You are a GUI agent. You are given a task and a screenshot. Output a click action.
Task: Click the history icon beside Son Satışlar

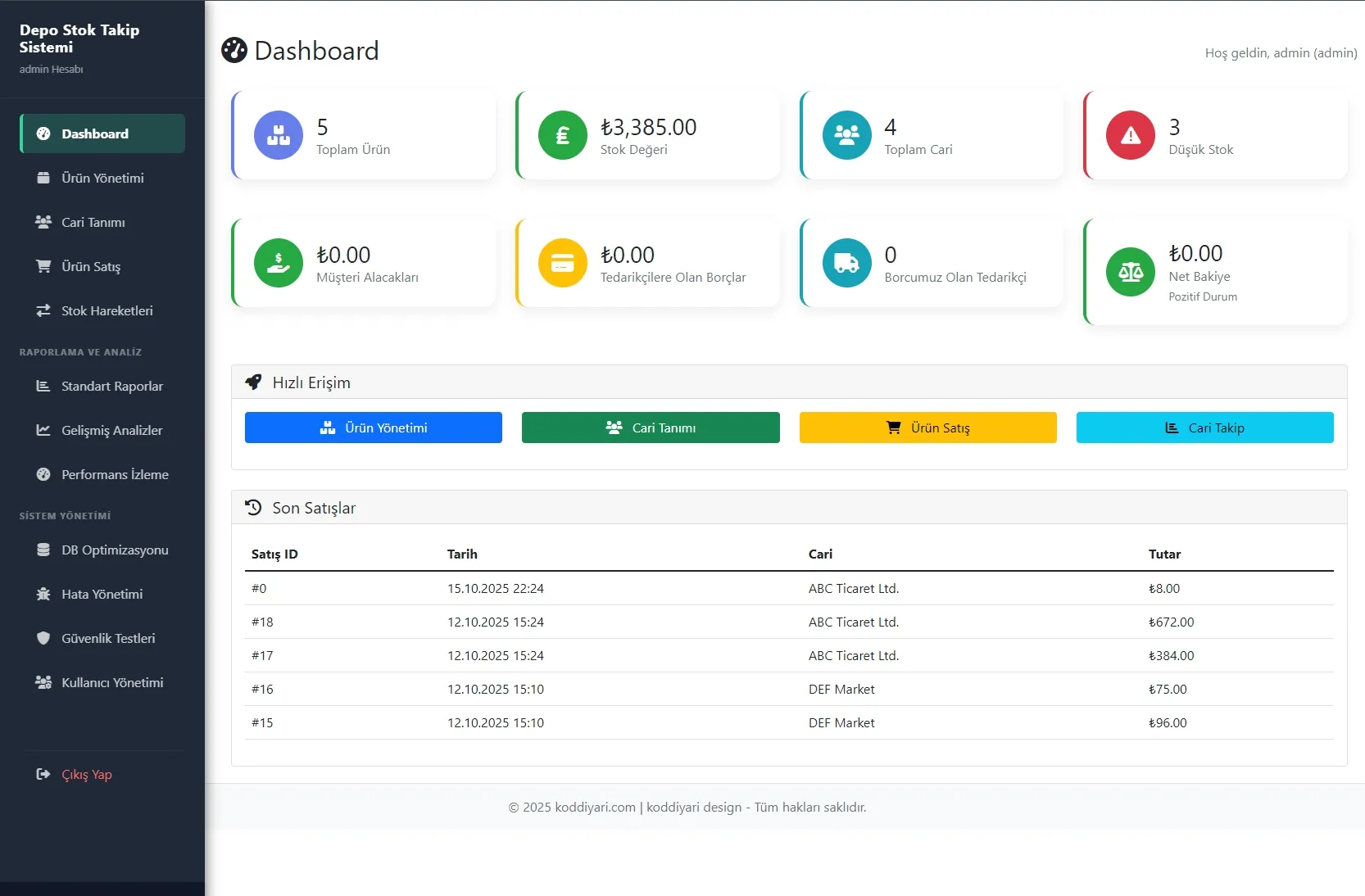coord(254,508)
